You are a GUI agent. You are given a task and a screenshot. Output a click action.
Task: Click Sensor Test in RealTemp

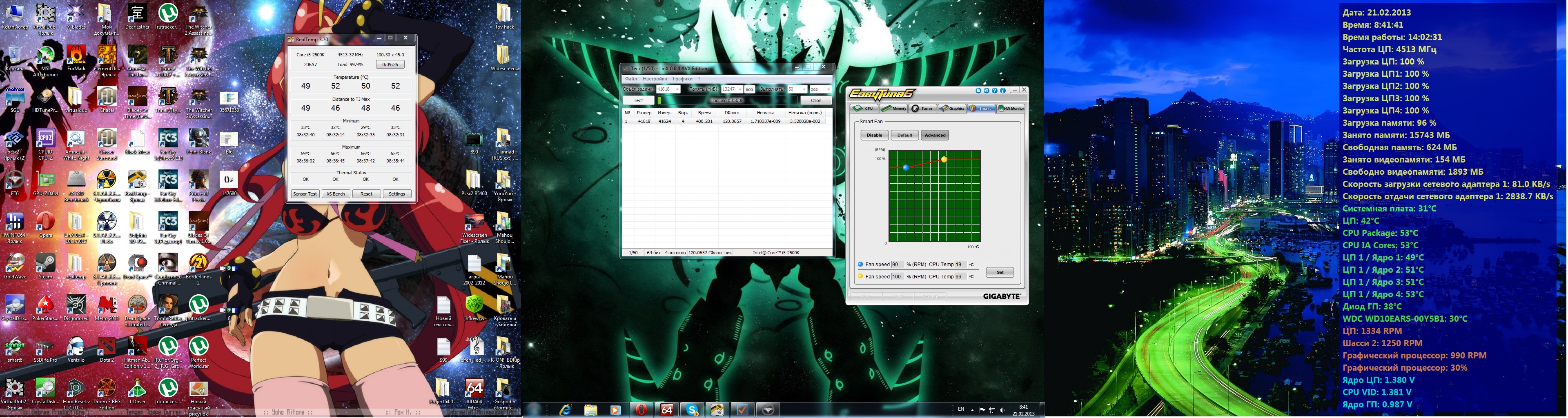[305, 194]
